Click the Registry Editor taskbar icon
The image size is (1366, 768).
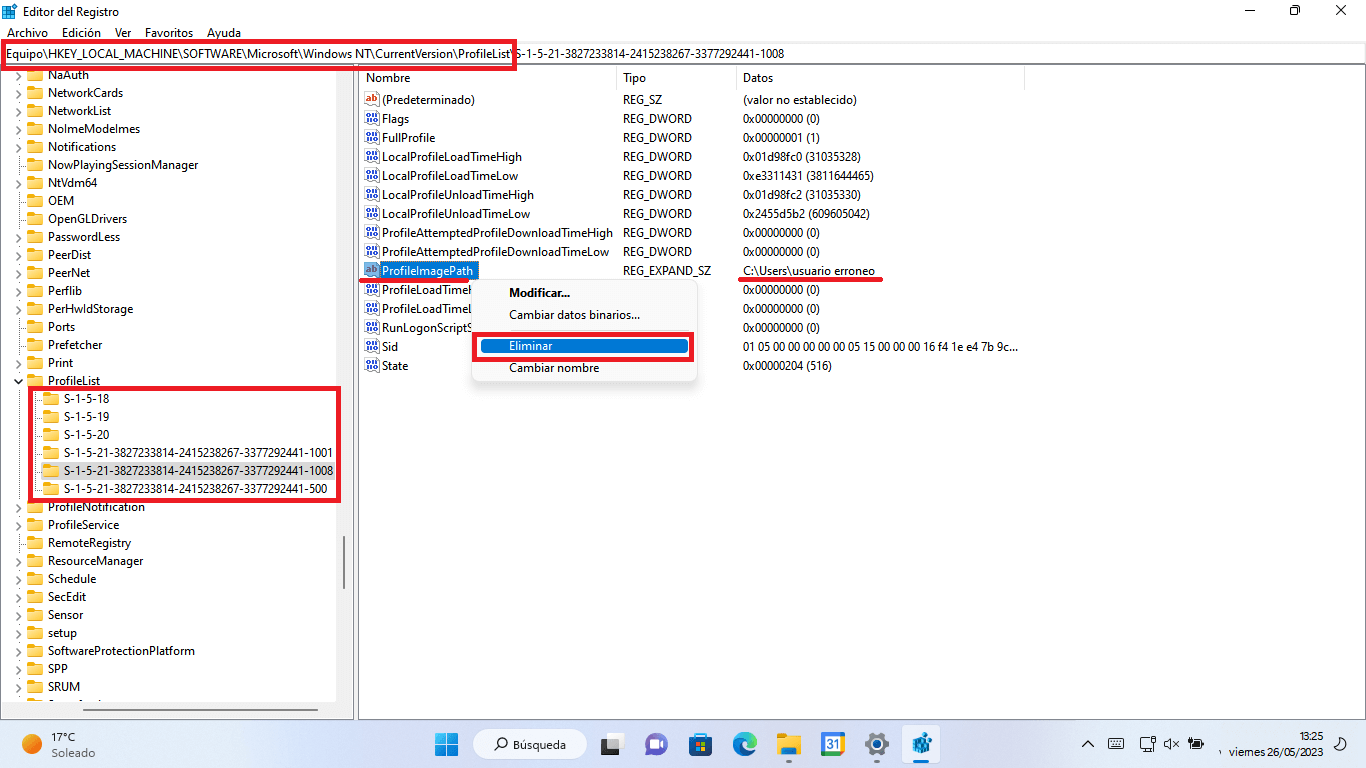click(x=922, y=744)
